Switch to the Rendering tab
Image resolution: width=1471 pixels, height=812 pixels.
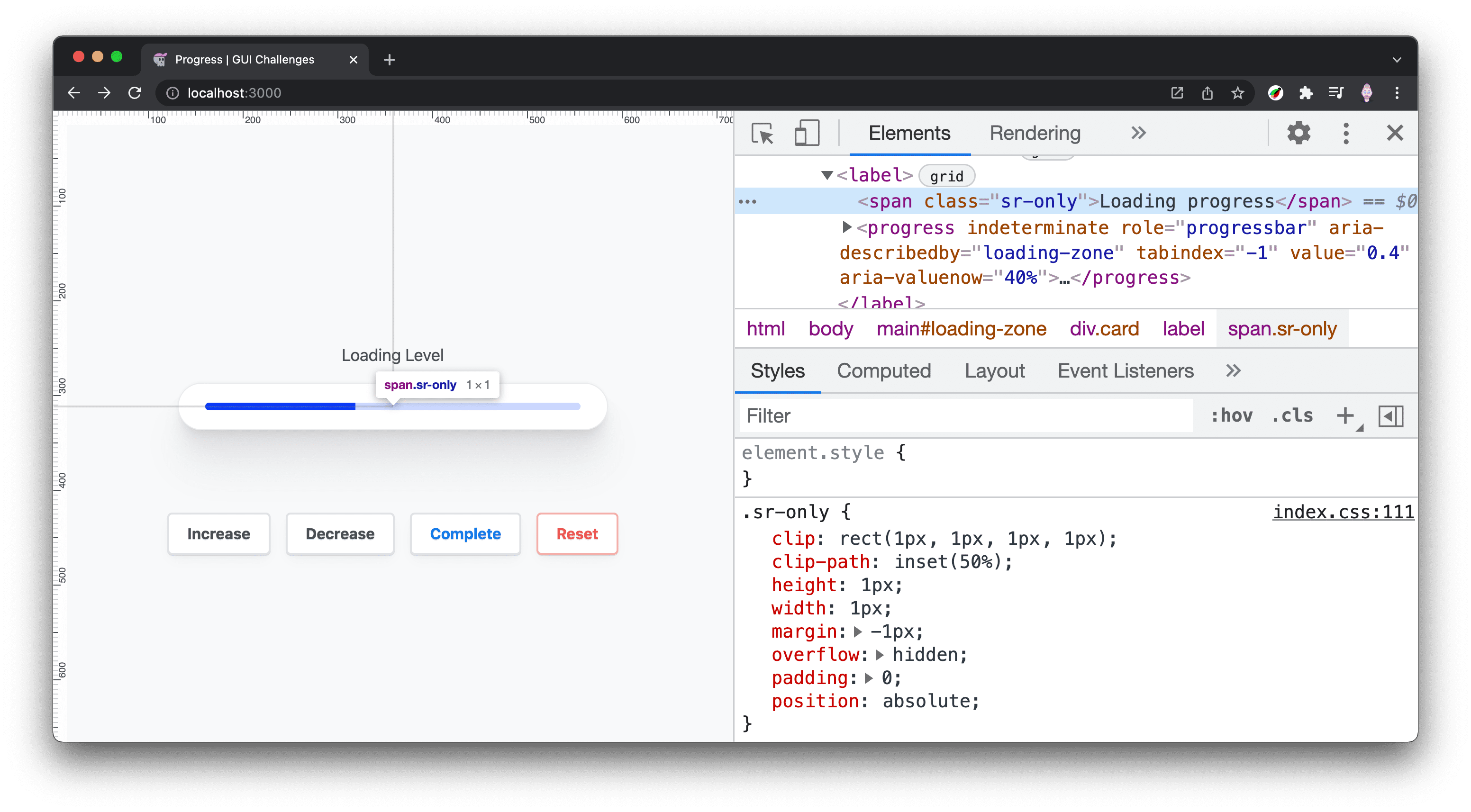pos(1034,133)
